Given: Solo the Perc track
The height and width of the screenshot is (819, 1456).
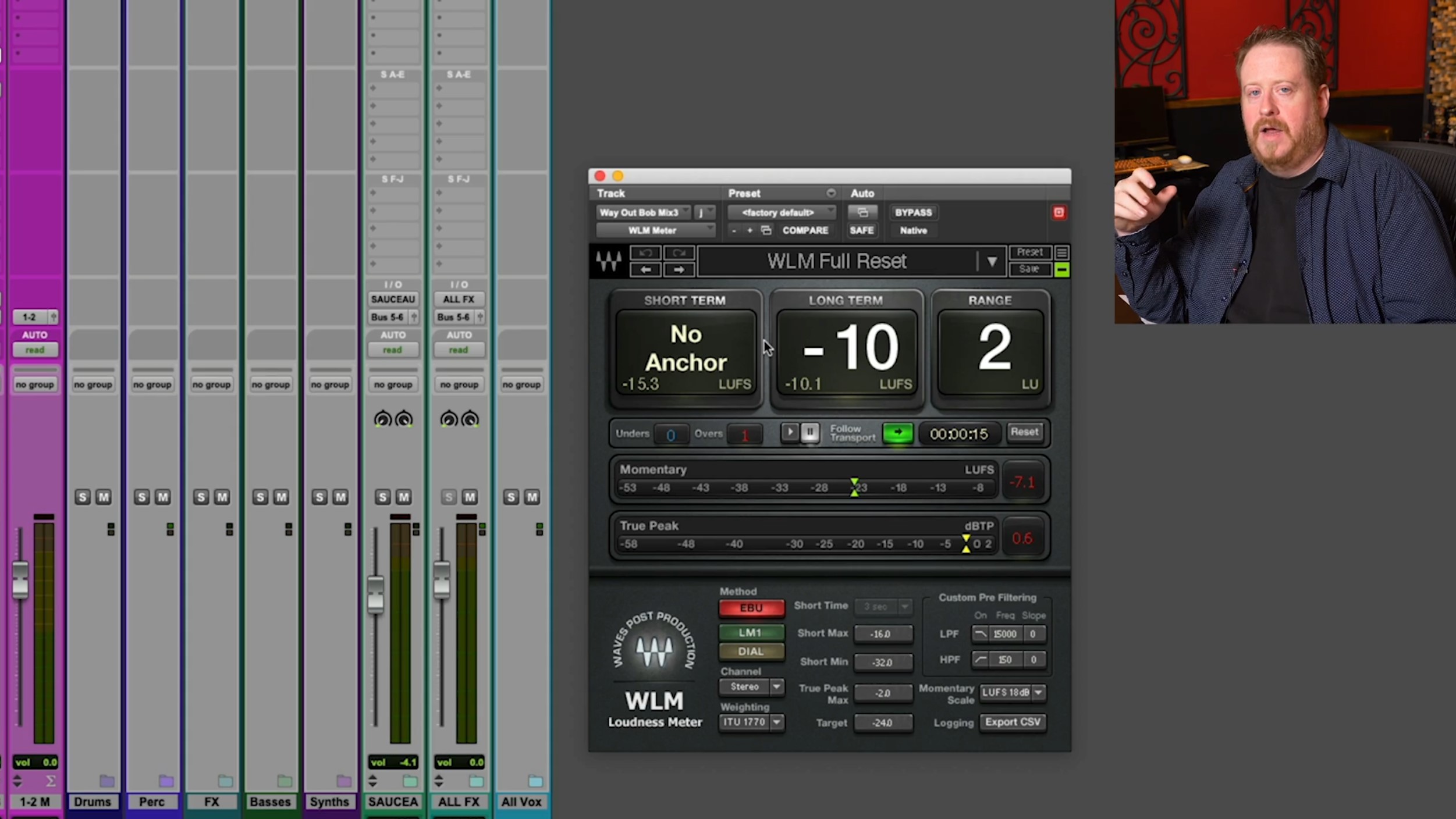Looking at the screenshot, I should (x=142, y=497).
